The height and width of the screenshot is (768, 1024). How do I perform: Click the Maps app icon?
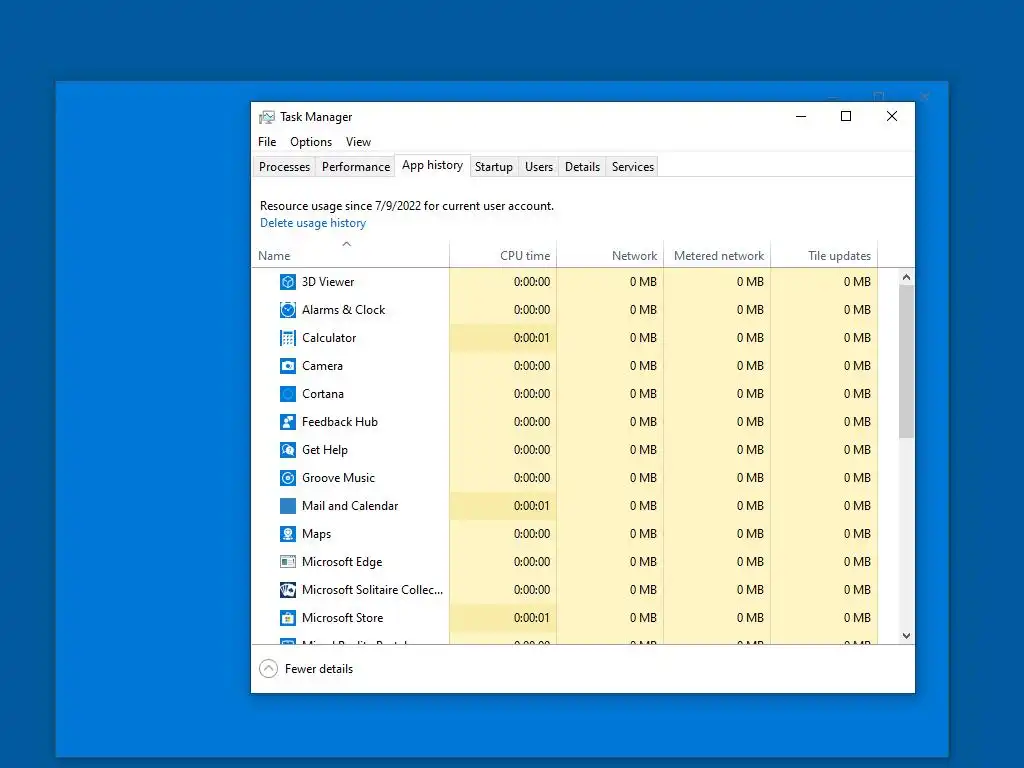pyautogui.click(x=287, y=534)
